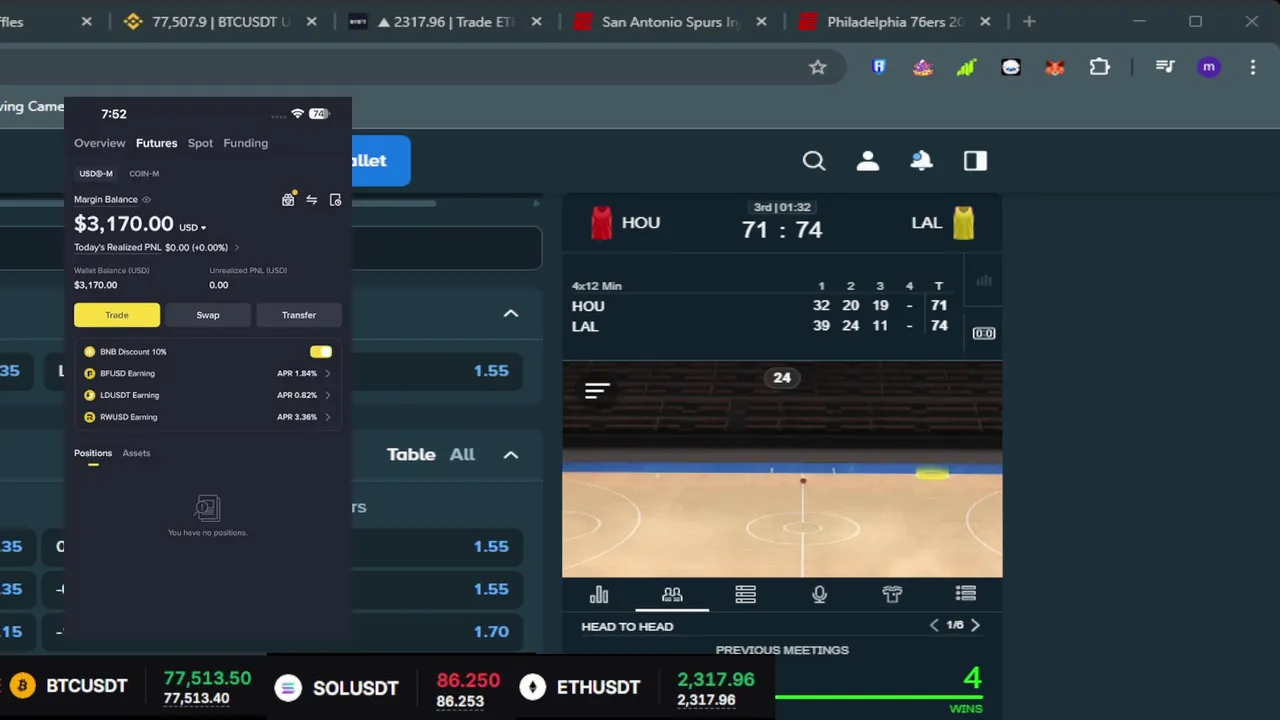The width and height of the screenshot is (1280, 720).
Task: Open the standings table icon tab
Action: click(x=745, y=595)
